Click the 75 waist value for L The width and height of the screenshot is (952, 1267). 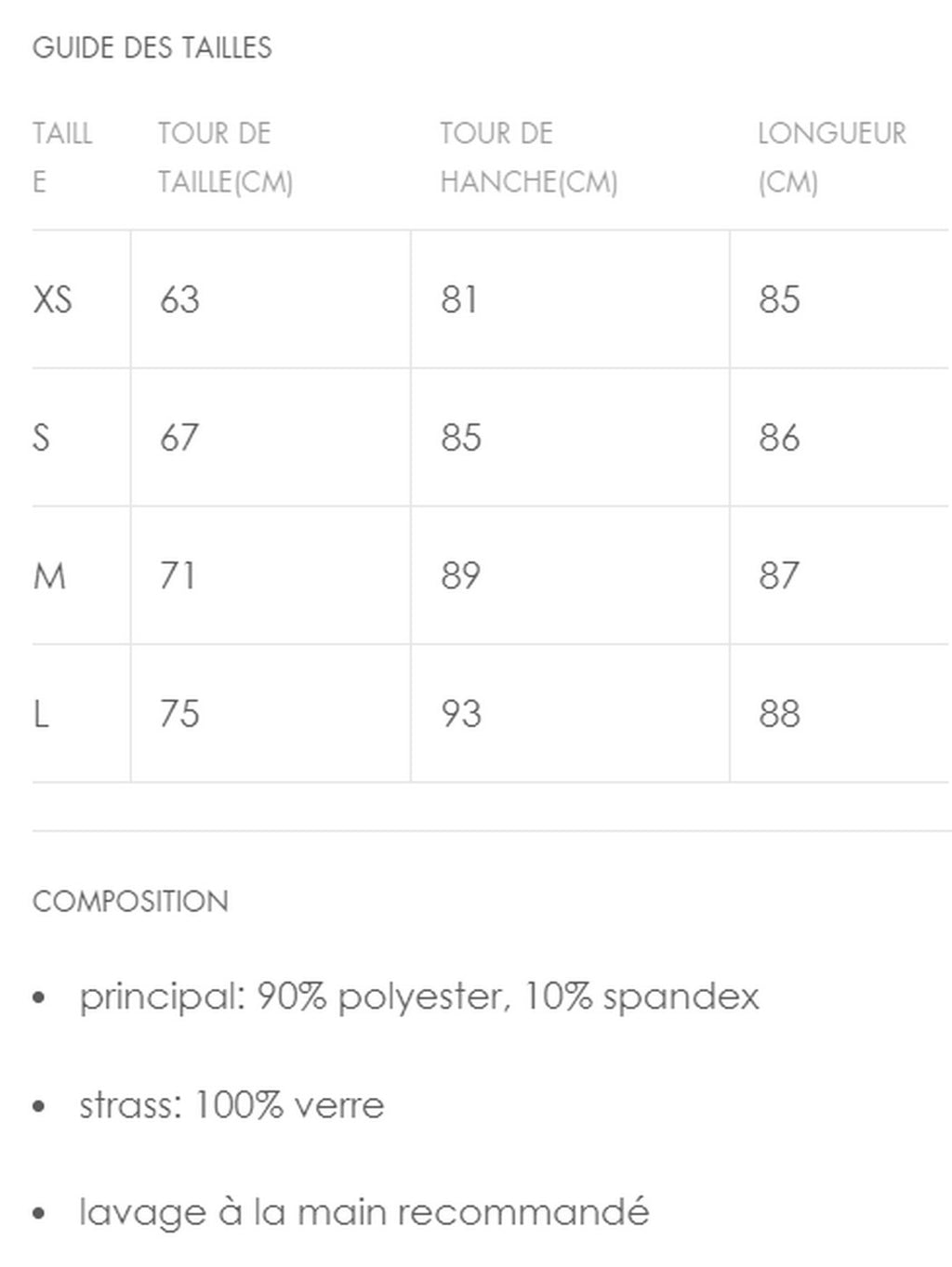[x=179, y=714]
